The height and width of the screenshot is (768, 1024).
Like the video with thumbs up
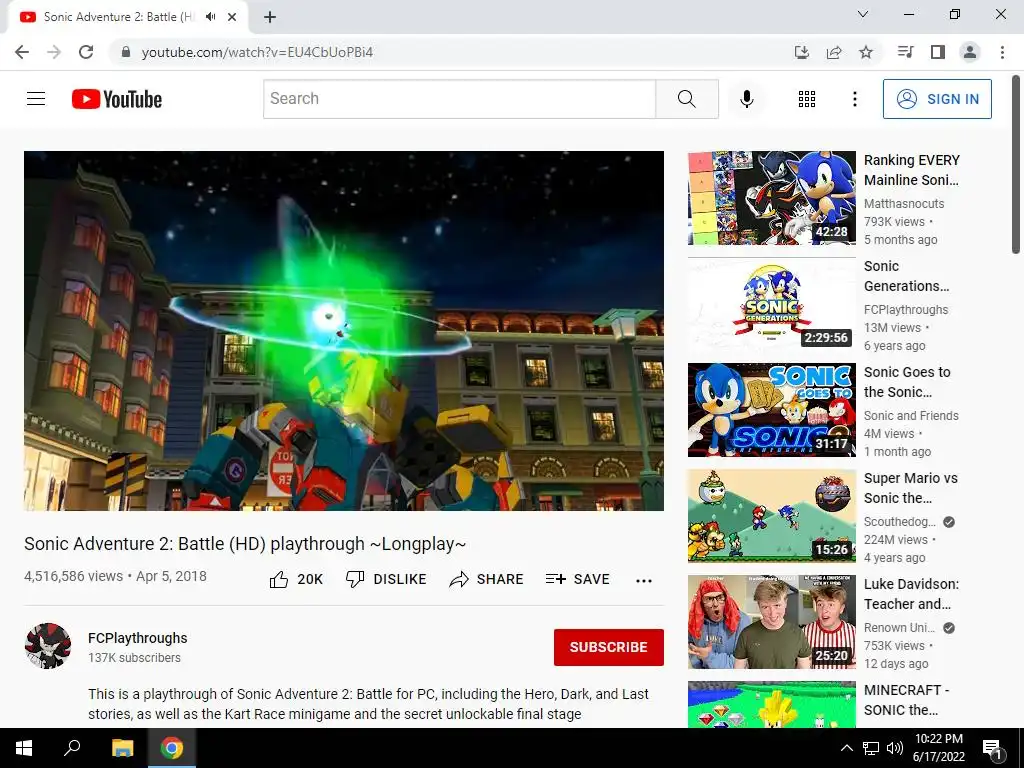(296, 579)
